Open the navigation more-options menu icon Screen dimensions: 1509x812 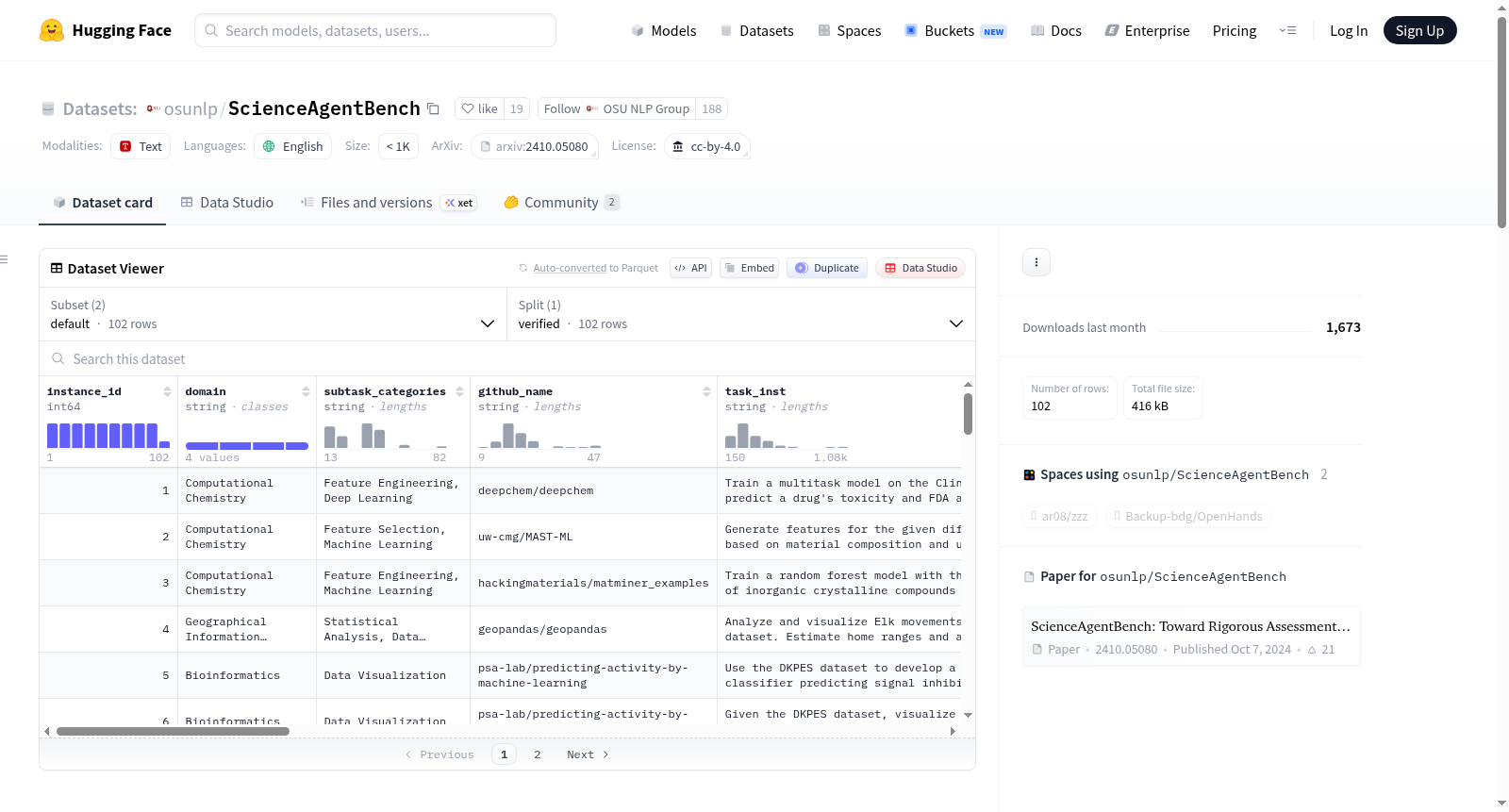tap(1287, 31)
